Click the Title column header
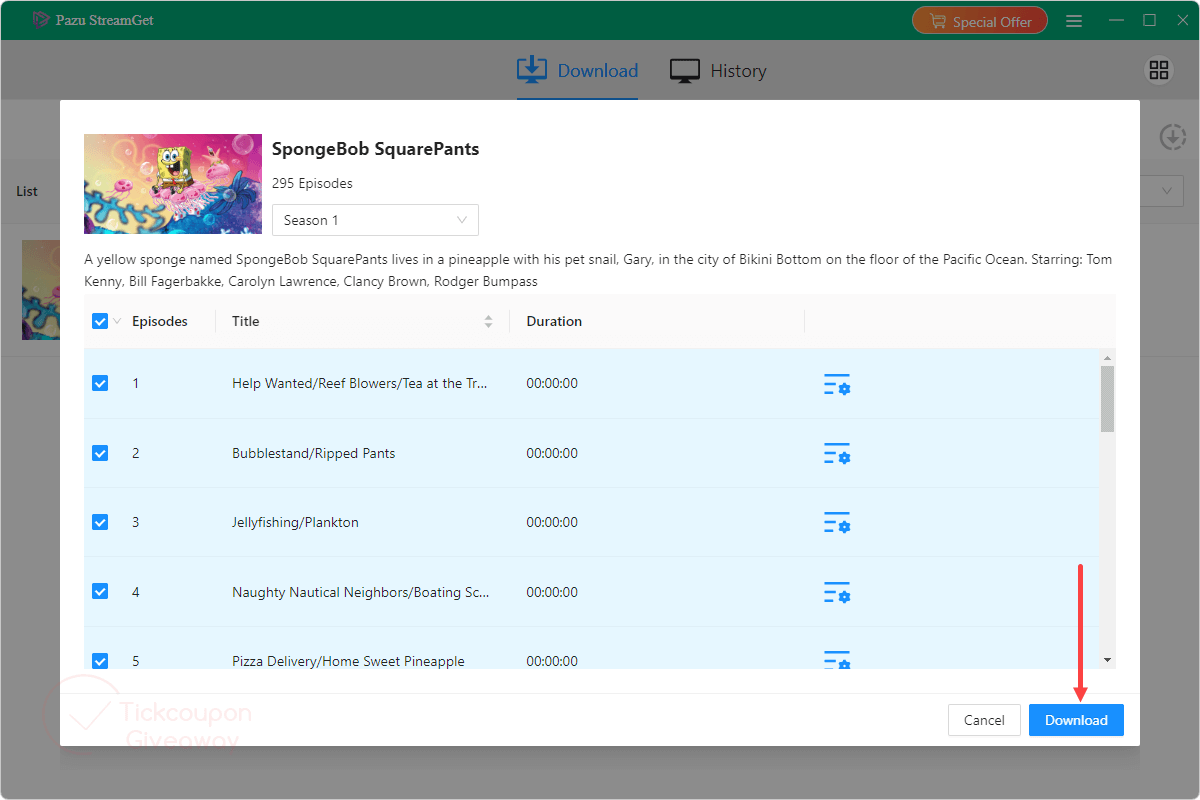The width and height of the screenshot is (1200, 800). pyautogui.click(x=246, y=321)
